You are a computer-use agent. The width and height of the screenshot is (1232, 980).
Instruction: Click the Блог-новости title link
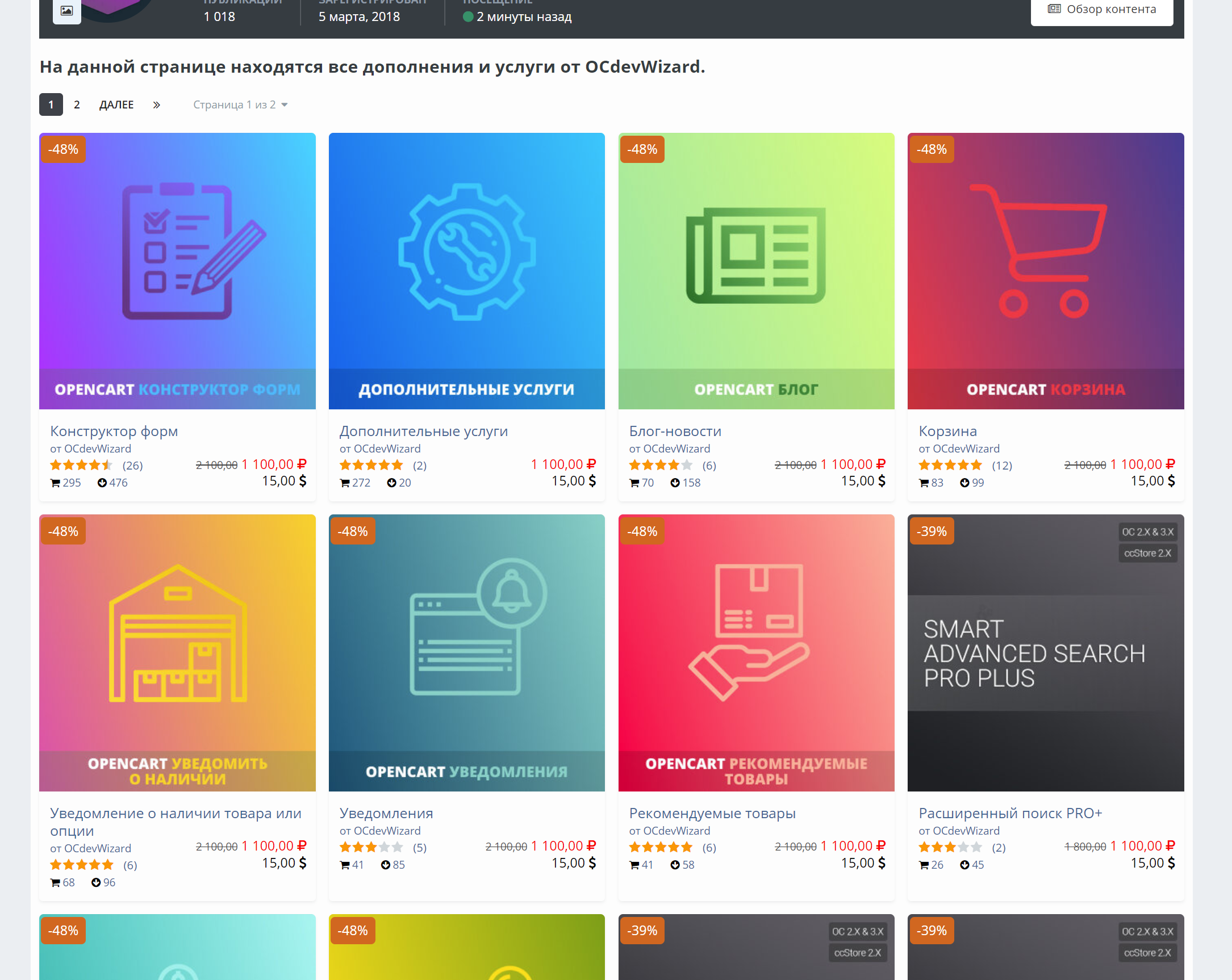coord(675,430)
